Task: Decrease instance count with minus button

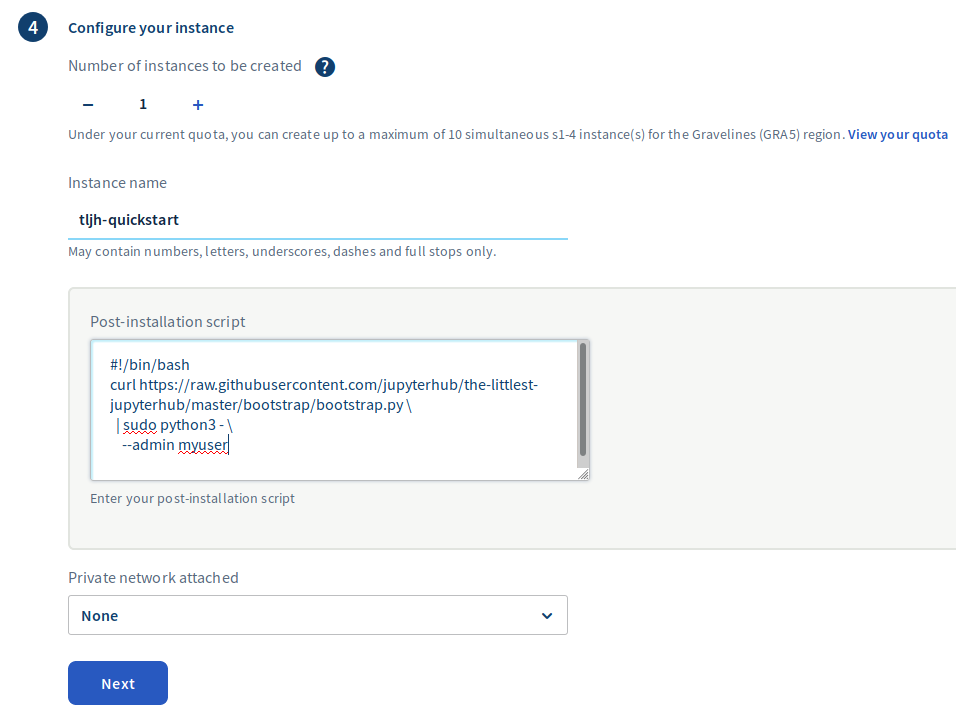Action: tap(88, 105)
